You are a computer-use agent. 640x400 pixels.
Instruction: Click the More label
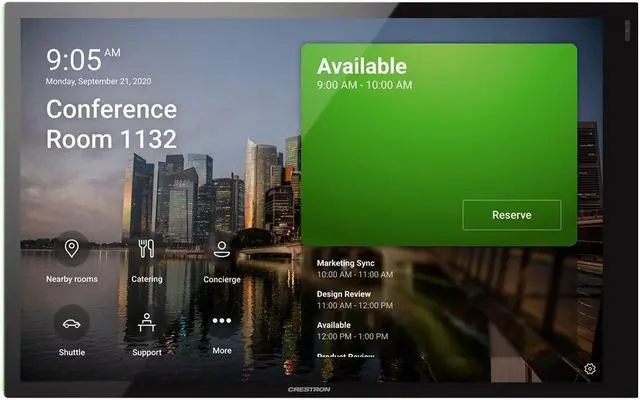[222, 350]
